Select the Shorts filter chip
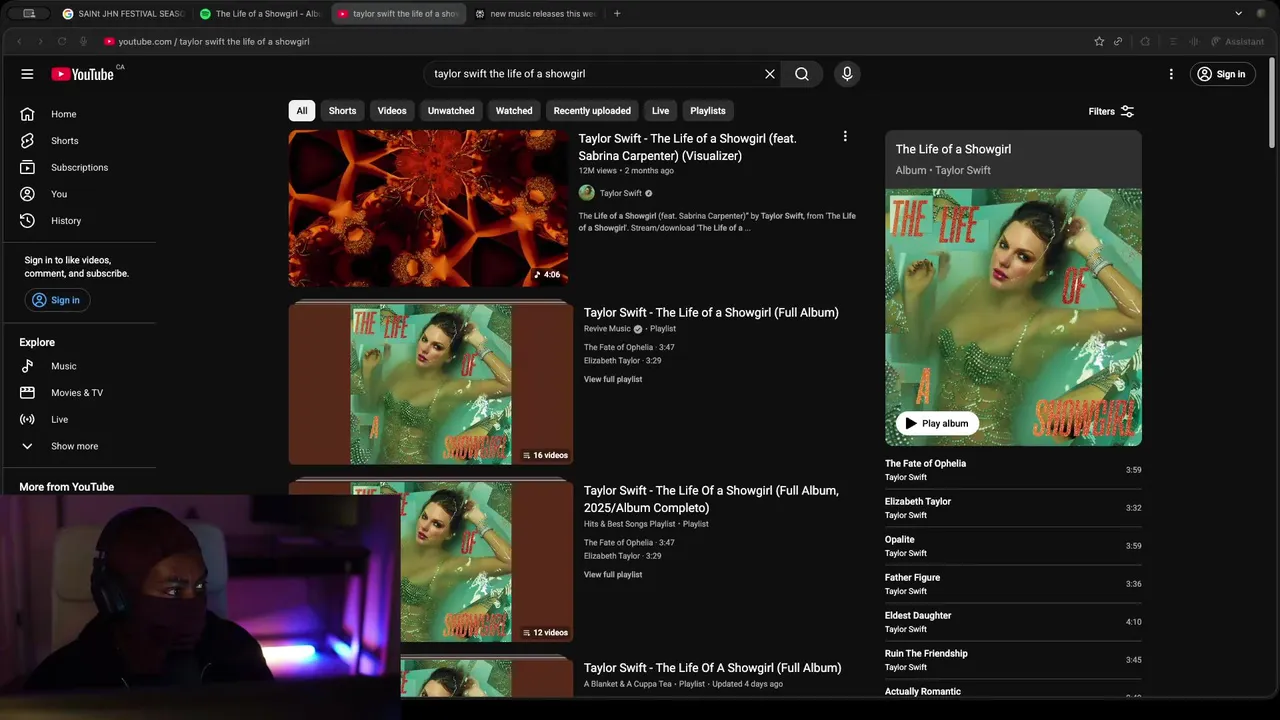 pos(342,111)
